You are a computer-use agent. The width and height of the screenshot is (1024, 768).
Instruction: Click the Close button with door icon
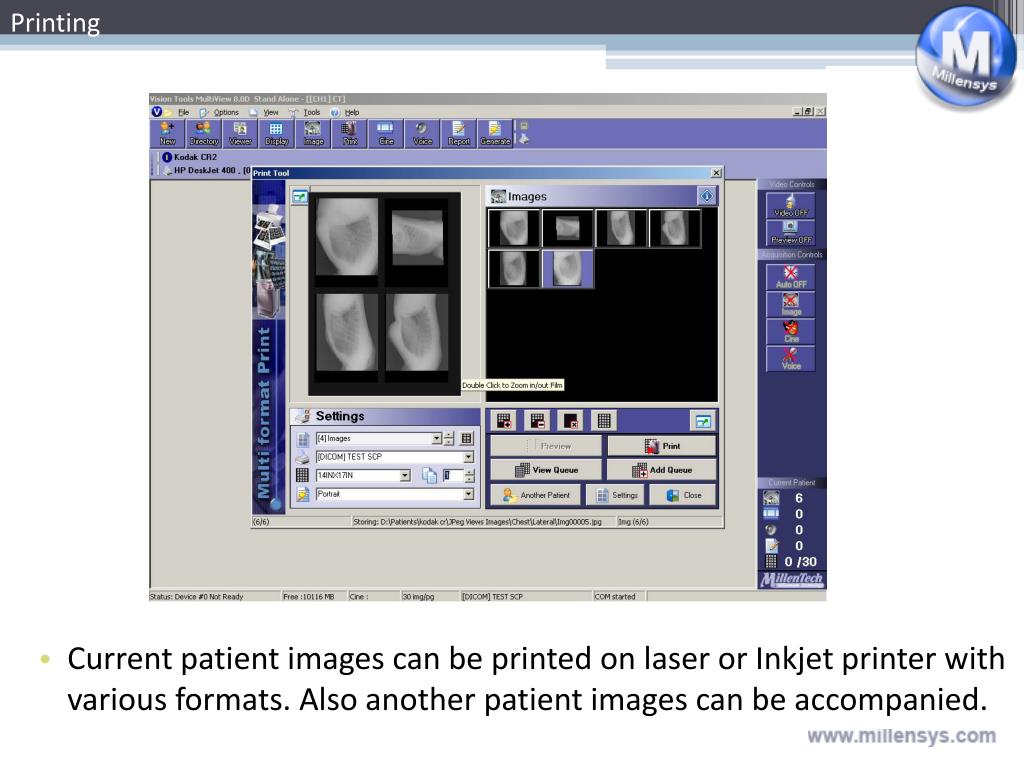683,496
